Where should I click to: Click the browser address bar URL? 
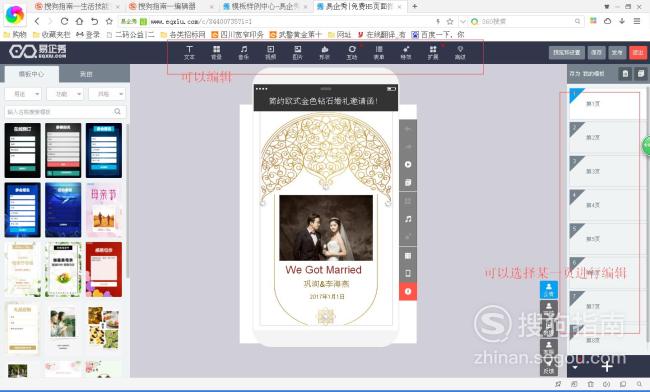(201, 21)
